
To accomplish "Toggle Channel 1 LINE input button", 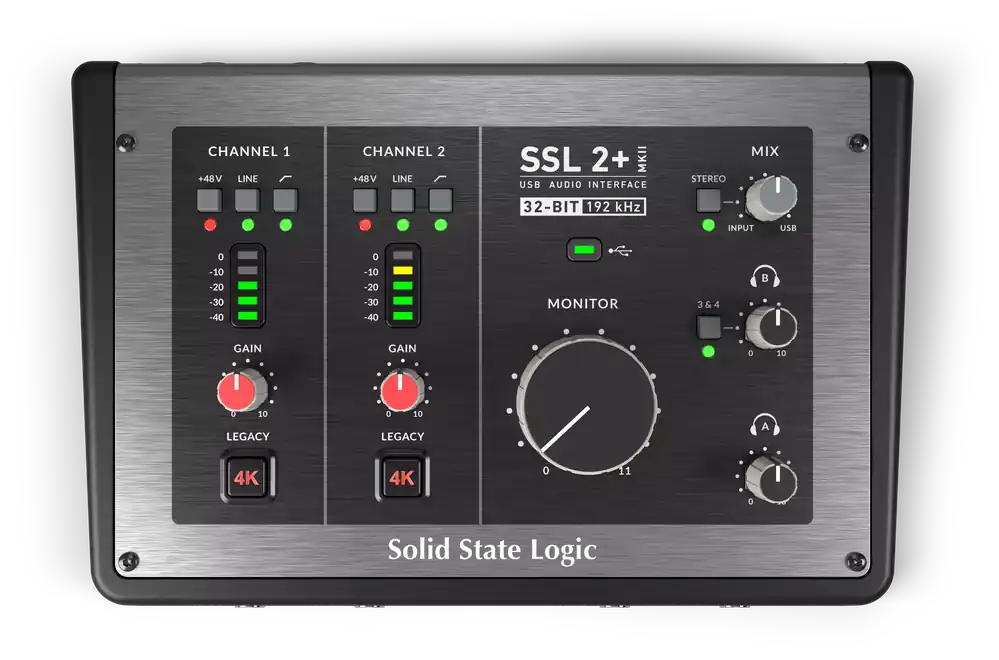I will tap(247, 200).
